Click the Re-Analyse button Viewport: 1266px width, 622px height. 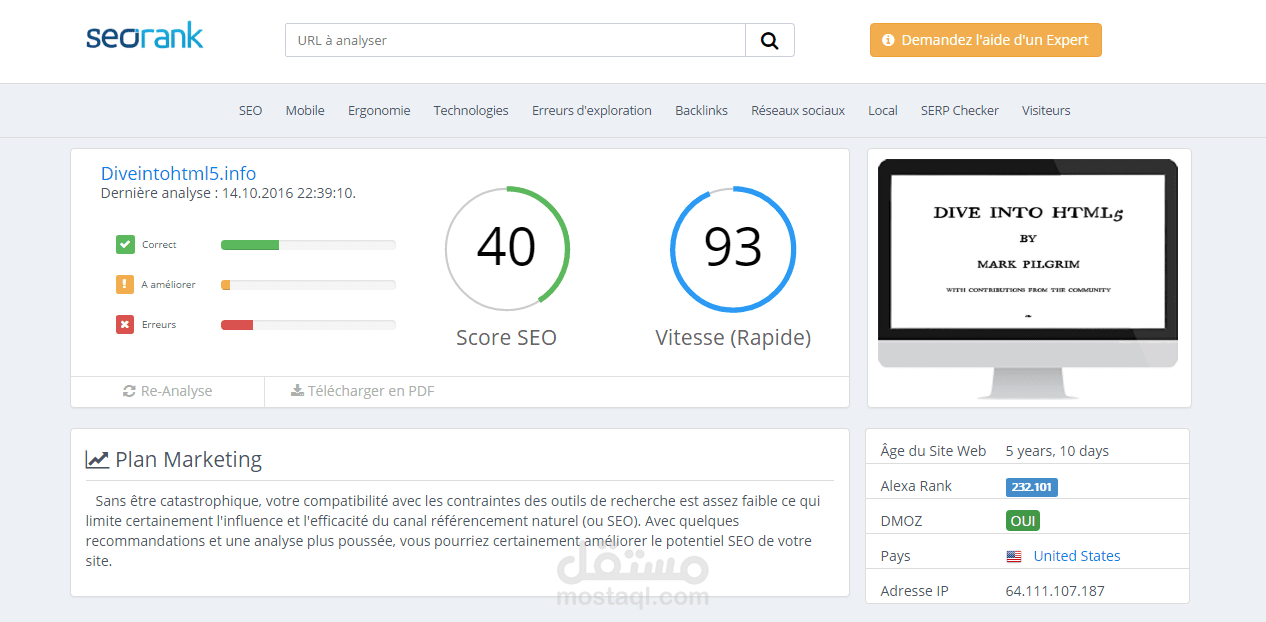point(167,391)
